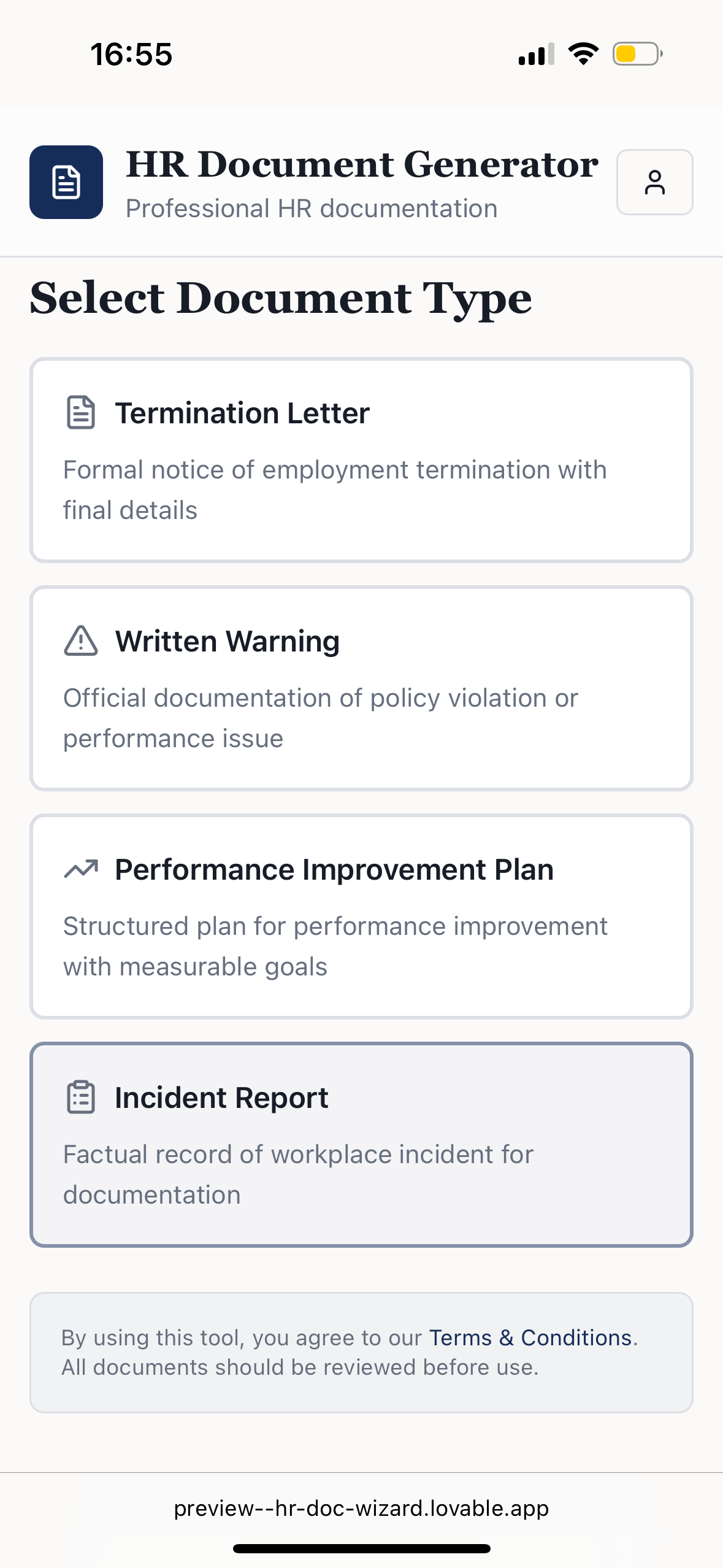Click the Performance Improvement Plan trending arrow icon

[x=80, y=869]
